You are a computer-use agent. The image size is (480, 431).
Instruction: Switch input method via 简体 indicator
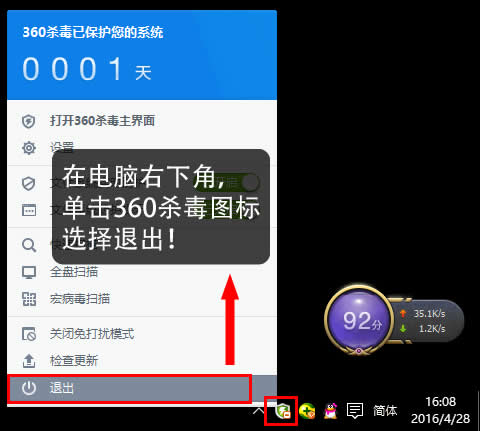coord(385,411)
